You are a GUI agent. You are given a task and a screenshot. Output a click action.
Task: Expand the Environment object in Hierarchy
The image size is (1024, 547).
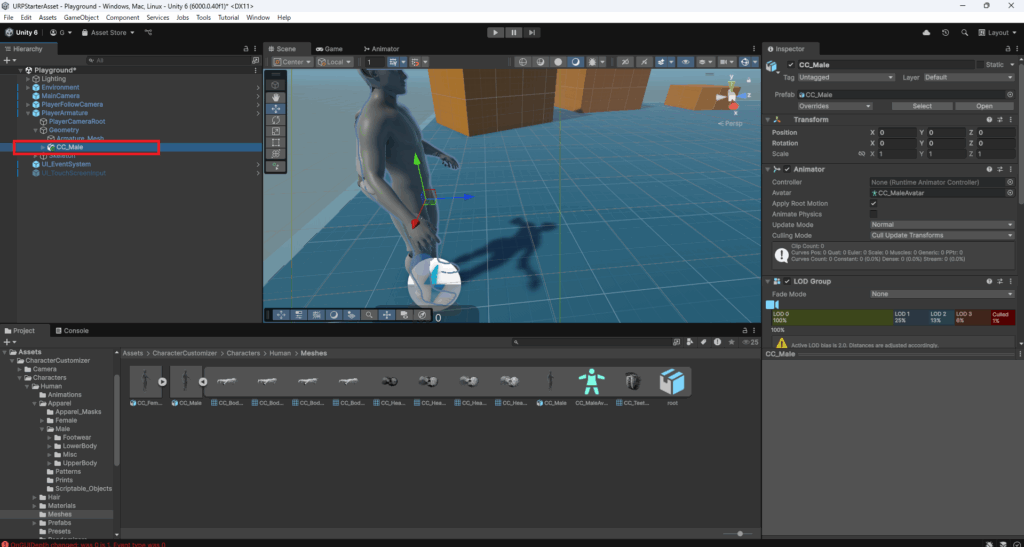(28, 87)
